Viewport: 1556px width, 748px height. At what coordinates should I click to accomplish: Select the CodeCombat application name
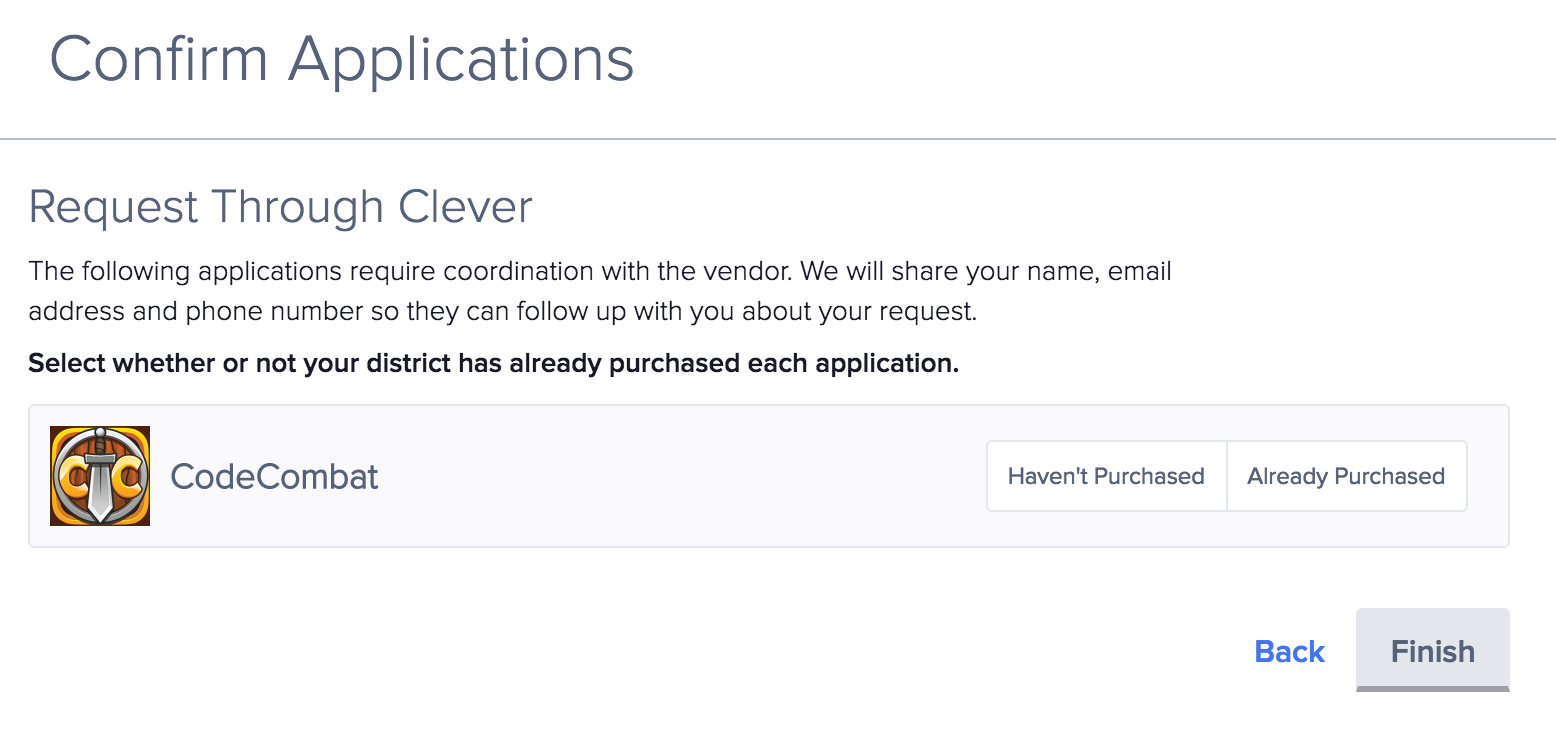click(274, 476)
